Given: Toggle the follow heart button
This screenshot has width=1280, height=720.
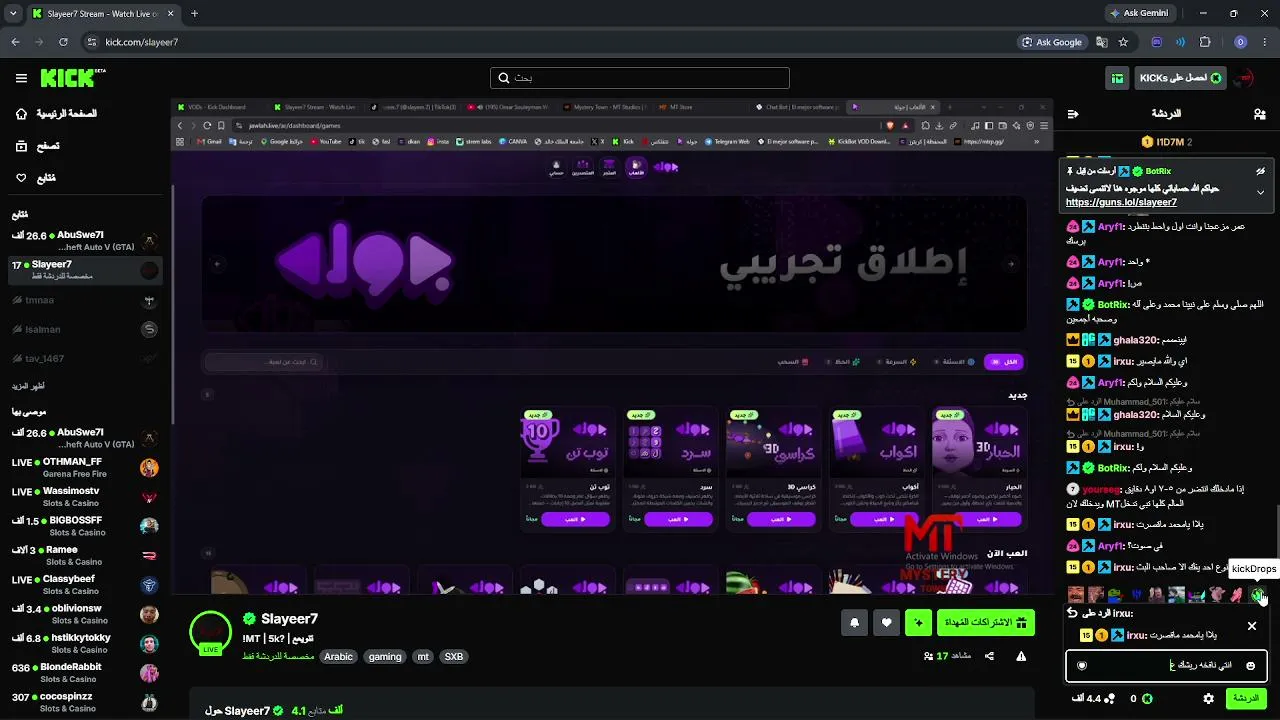Looking at the screenshot, I should (x=886, y=623).
